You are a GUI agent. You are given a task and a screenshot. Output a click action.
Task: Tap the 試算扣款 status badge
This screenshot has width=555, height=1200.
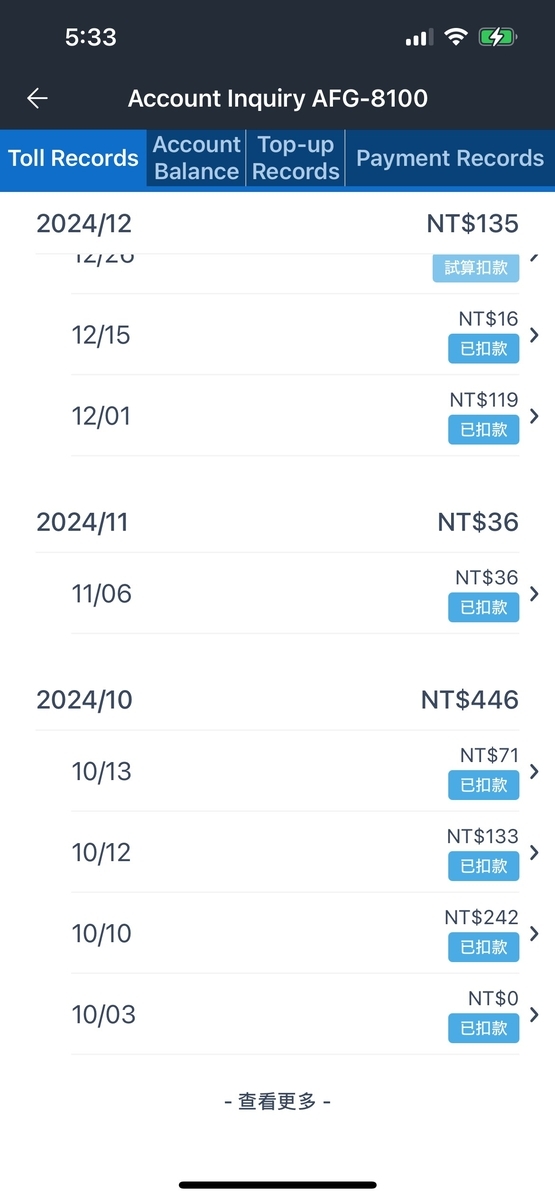476,268
